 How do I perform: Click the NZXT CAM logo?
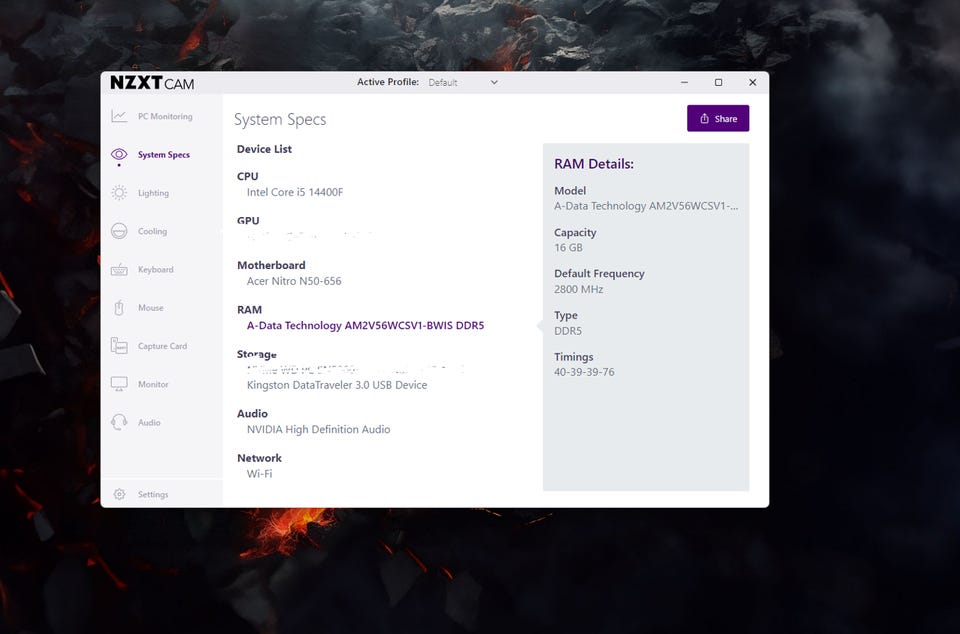click(152, 83)
